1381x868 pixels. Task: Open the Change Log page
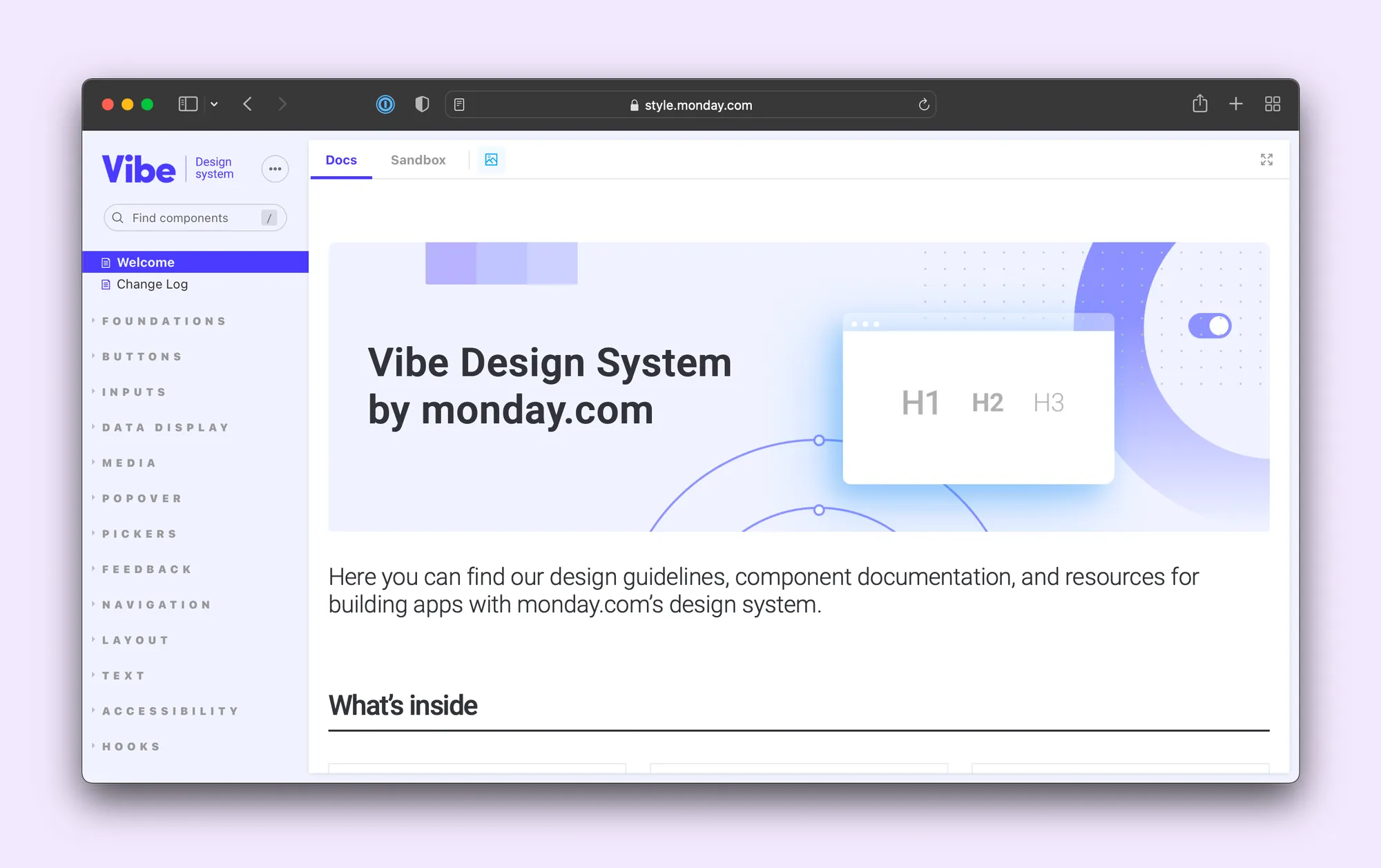(152, 284)
